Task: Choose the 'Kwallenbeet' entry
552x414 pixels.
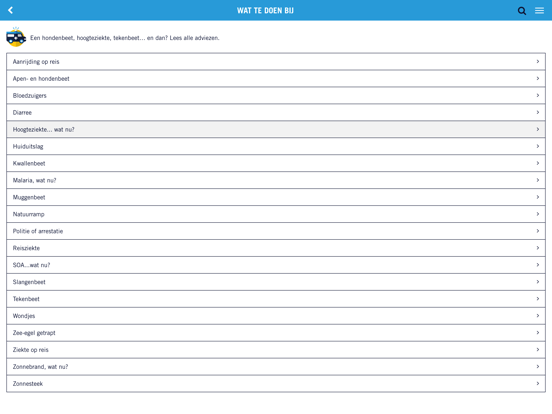Action: pyautogui.click(x=276, y=163)
